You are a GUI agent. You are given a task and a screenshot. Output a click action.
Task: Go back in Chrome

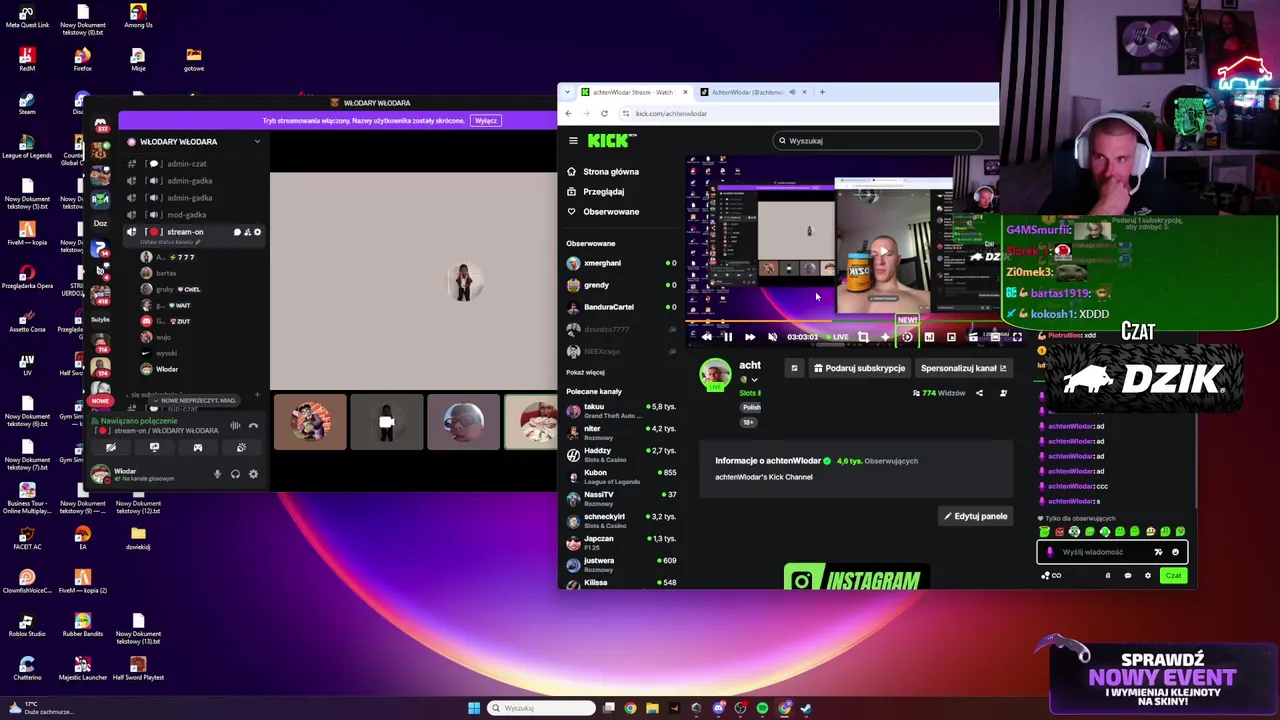568,114
